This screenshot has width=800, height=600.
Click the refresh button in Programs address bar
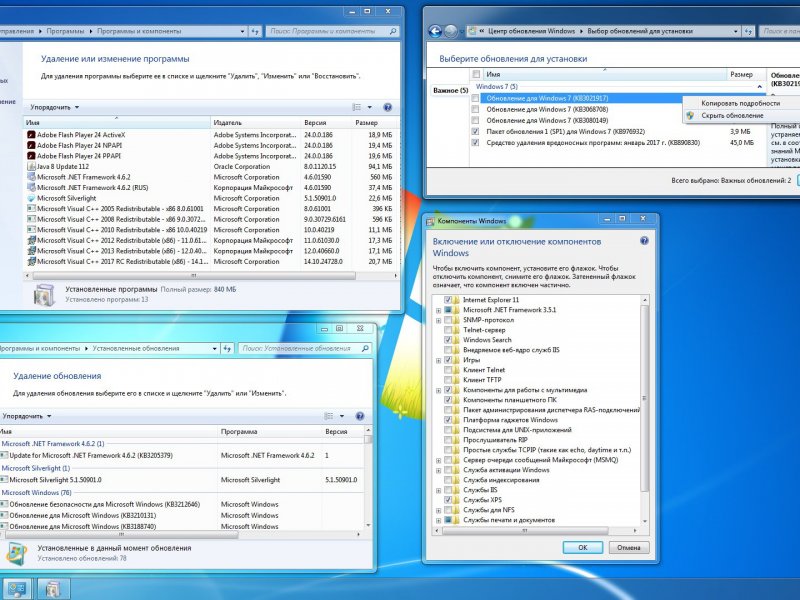tap(255, 31)
